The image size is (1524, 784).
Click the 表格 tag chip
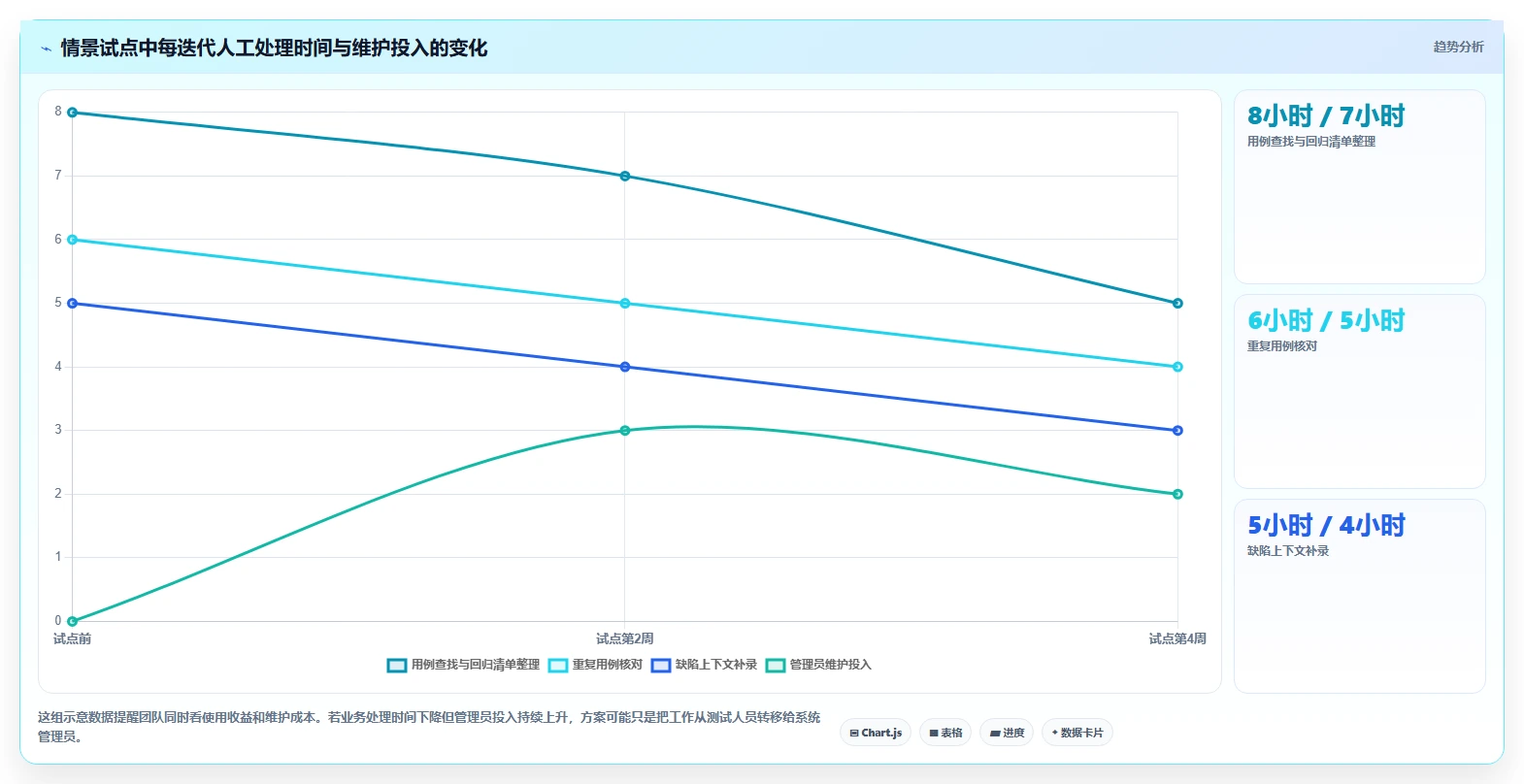[945, 733]
